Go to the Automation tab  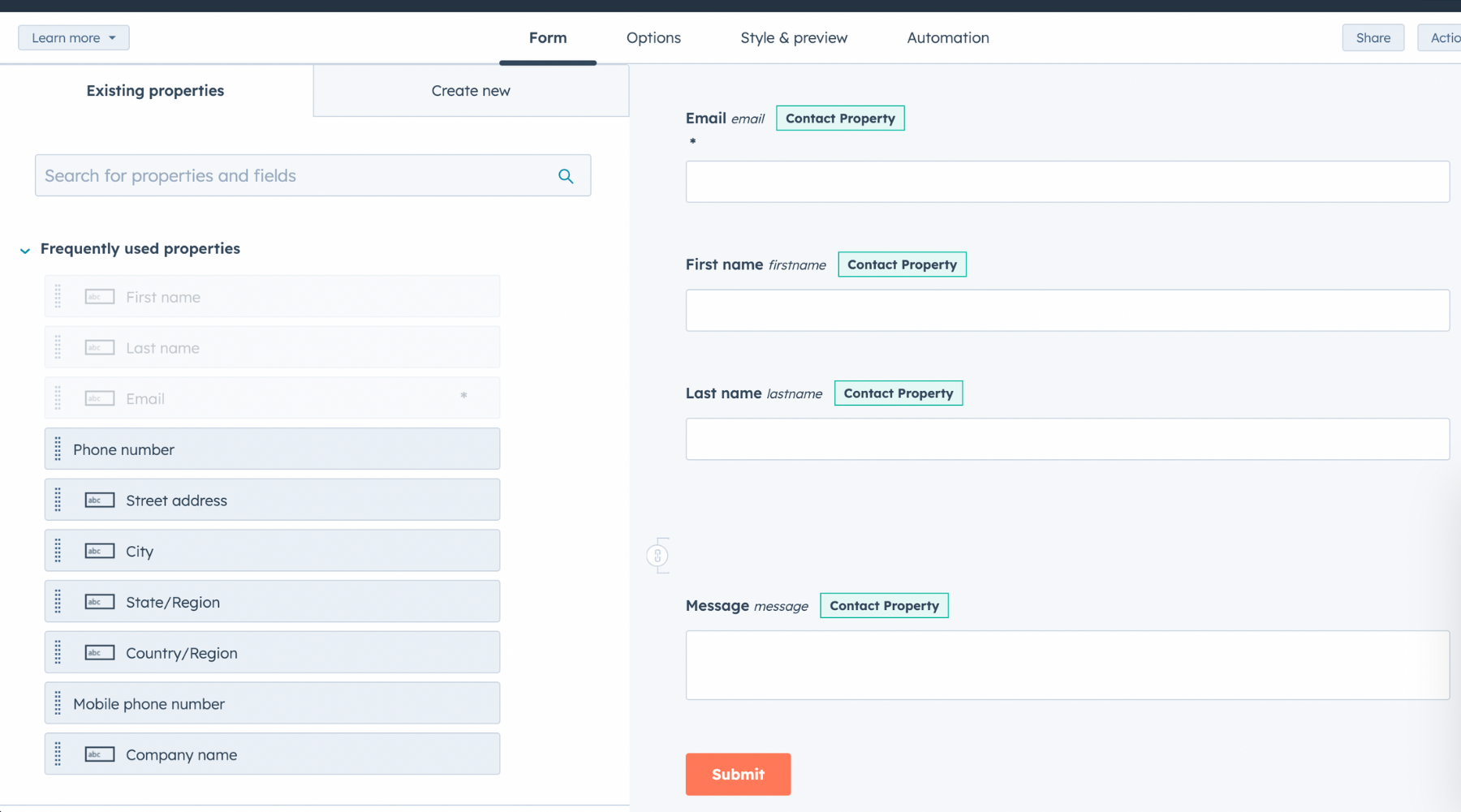[947, 38]
